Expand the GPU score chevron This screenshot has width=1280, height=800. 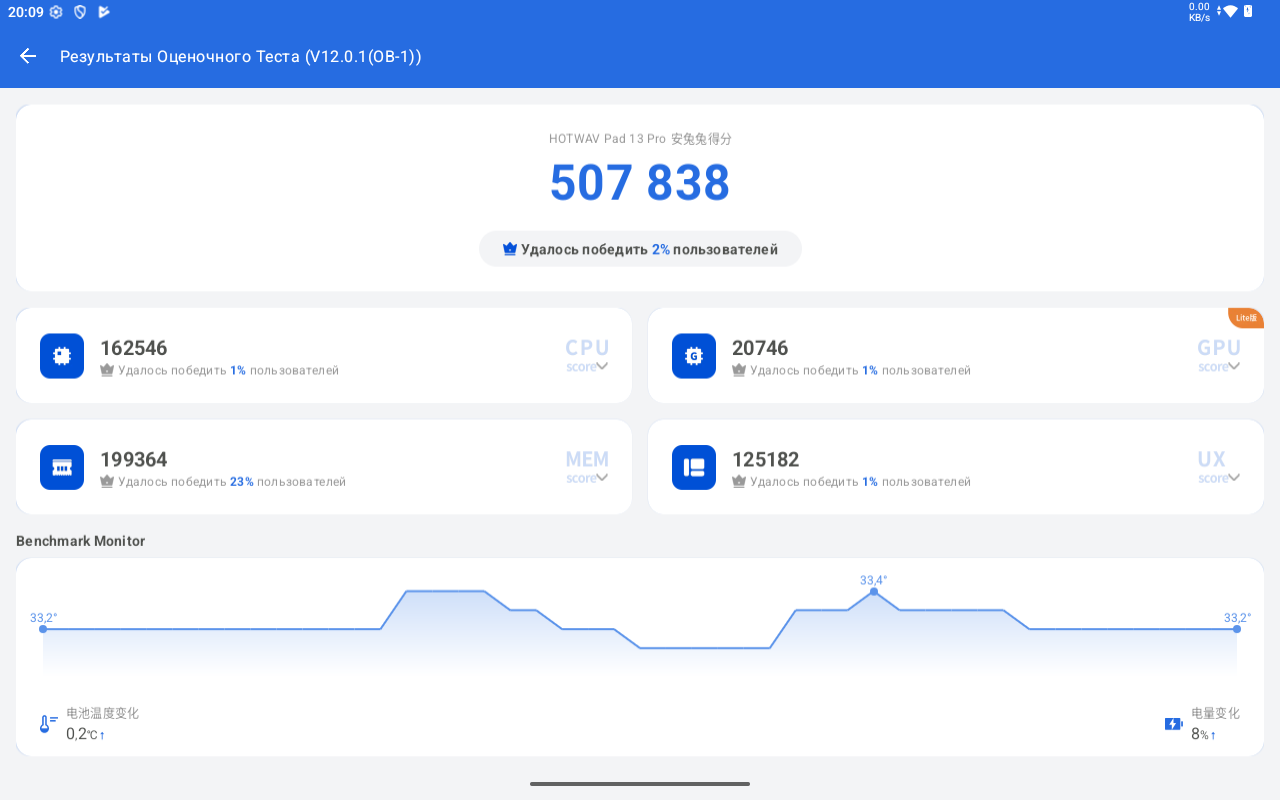click(x=1234, y=366)
